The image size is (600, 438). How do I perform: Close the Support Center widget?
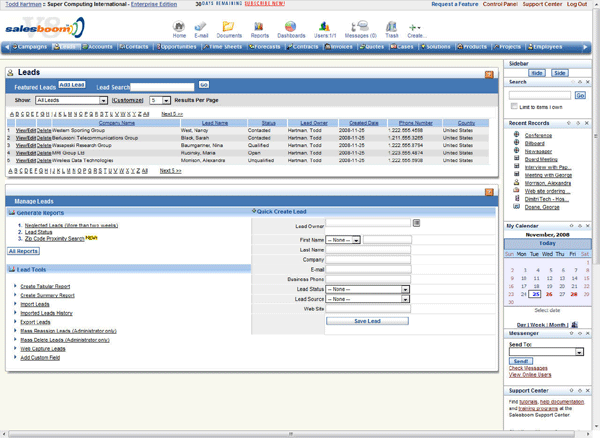point(588,391)
